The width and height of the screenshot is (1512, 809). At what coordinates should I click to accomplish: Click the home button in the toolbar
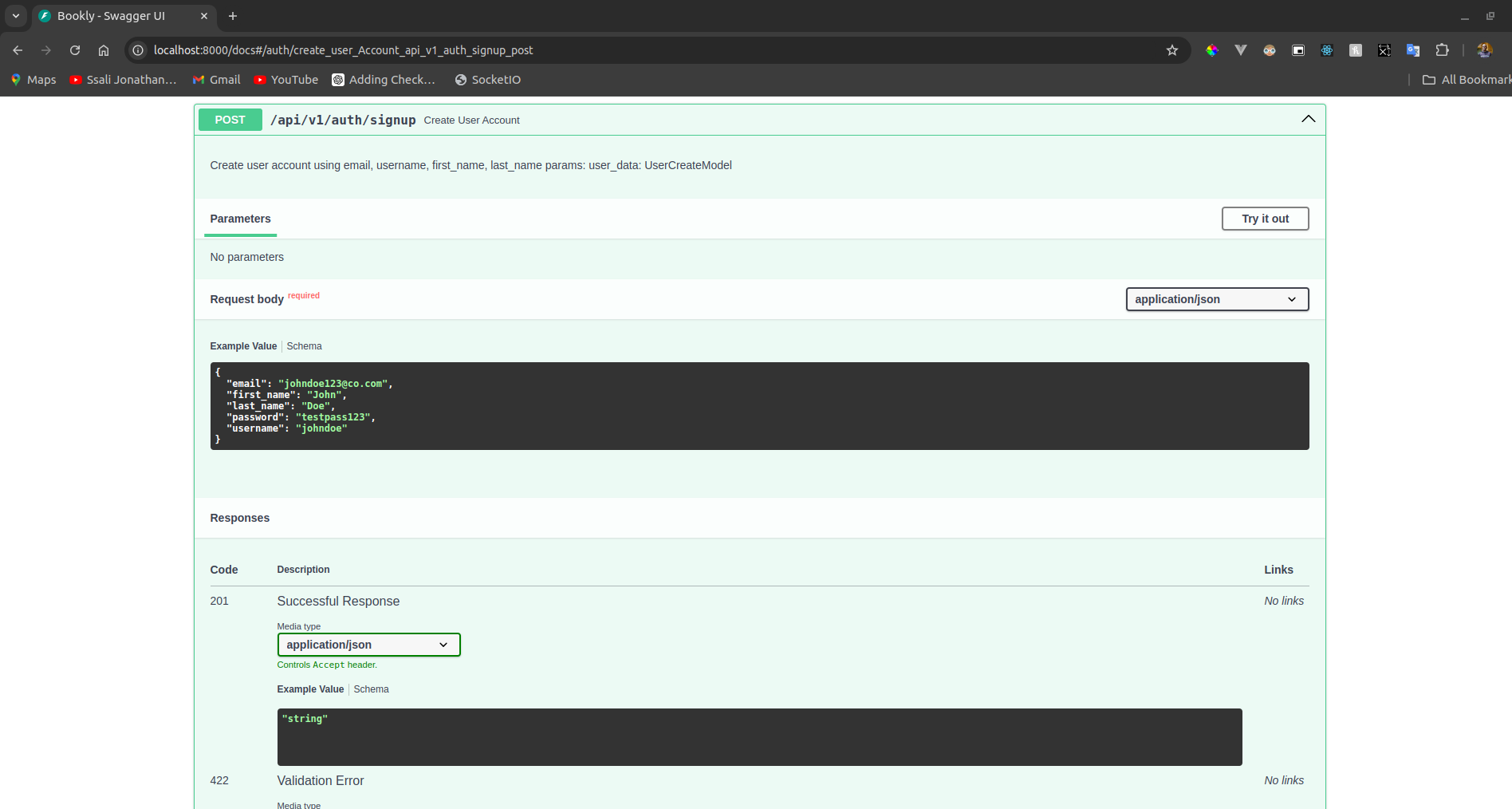pyautogui.click(x=103, y=49)
